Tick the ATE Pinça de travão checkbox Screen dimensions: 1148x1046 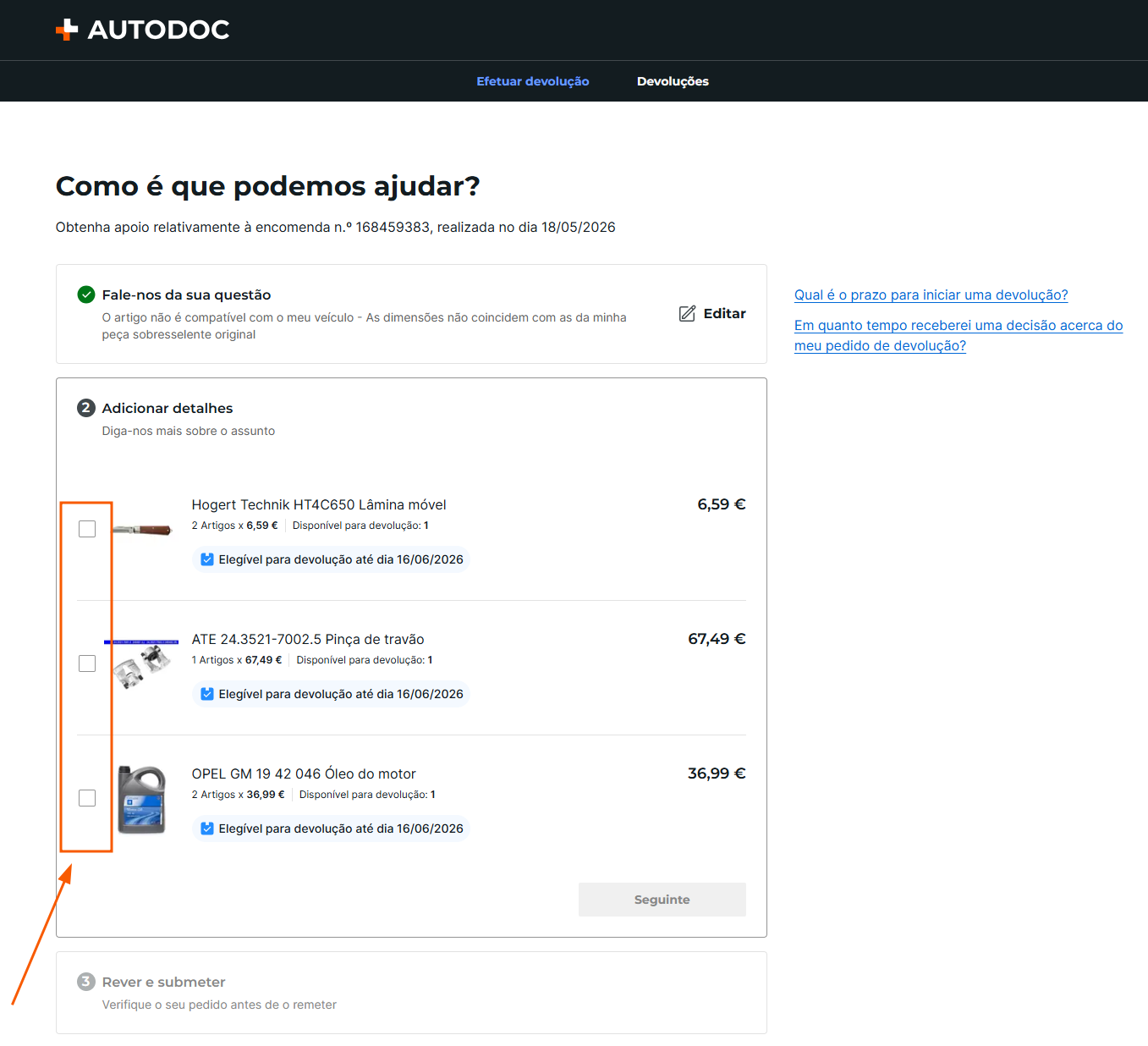tap(87, 663)
